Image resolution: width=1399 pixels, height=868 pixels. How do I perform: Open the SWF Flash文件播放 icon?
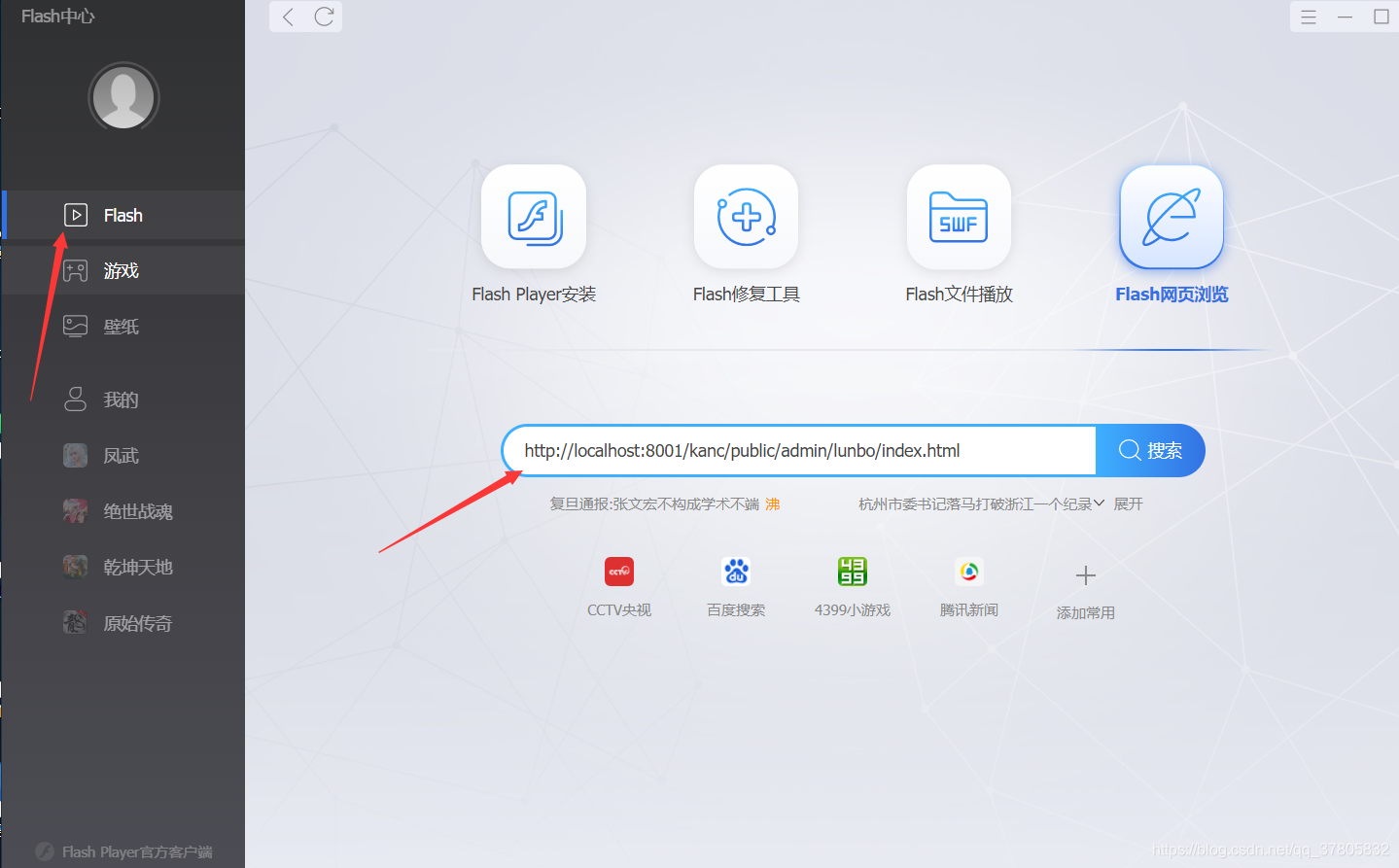pos(959,217)
